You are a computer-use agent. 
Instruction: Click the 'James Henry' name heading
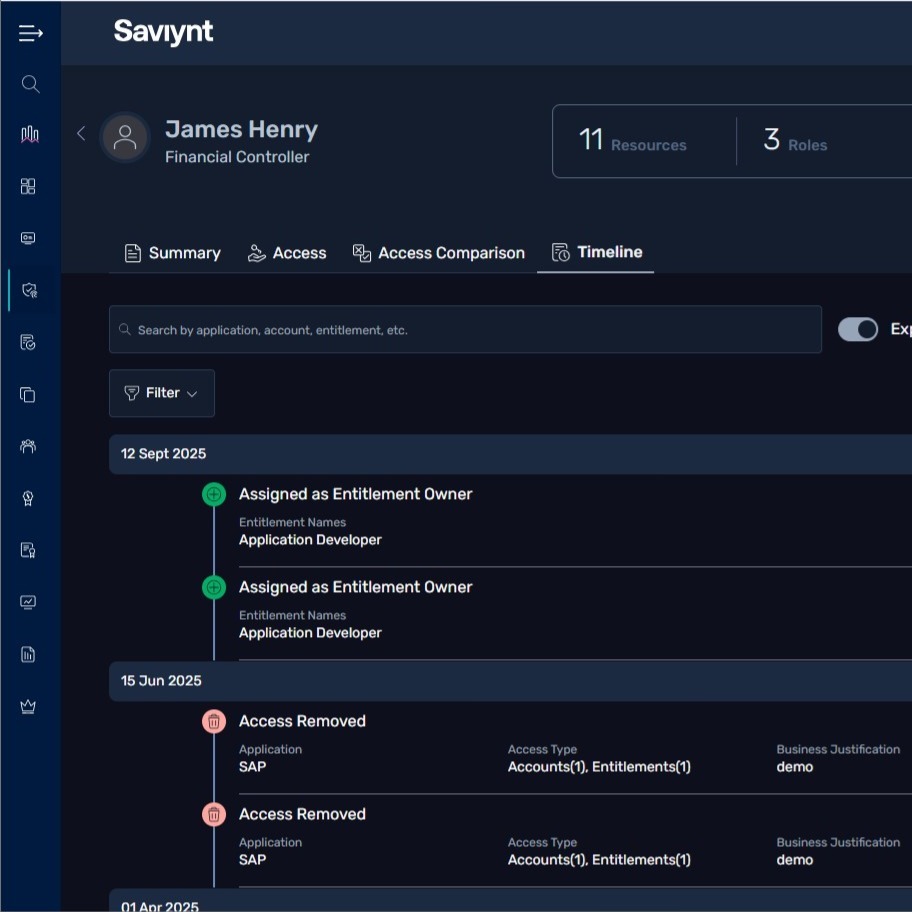click(x=241, y=129)
